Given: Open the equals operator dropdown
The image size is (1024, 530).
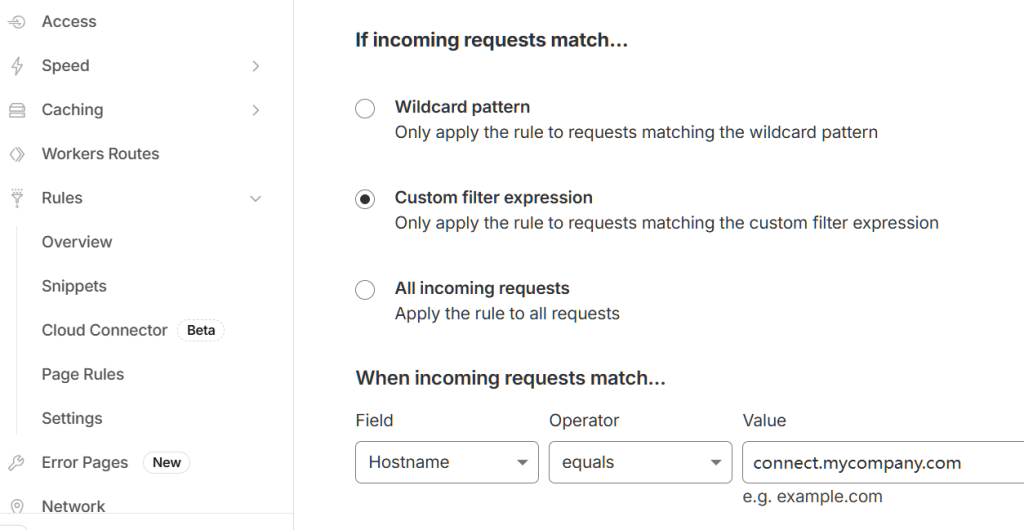Looking at the screenshot, I should pyautogui.click(x=640, y=463).
